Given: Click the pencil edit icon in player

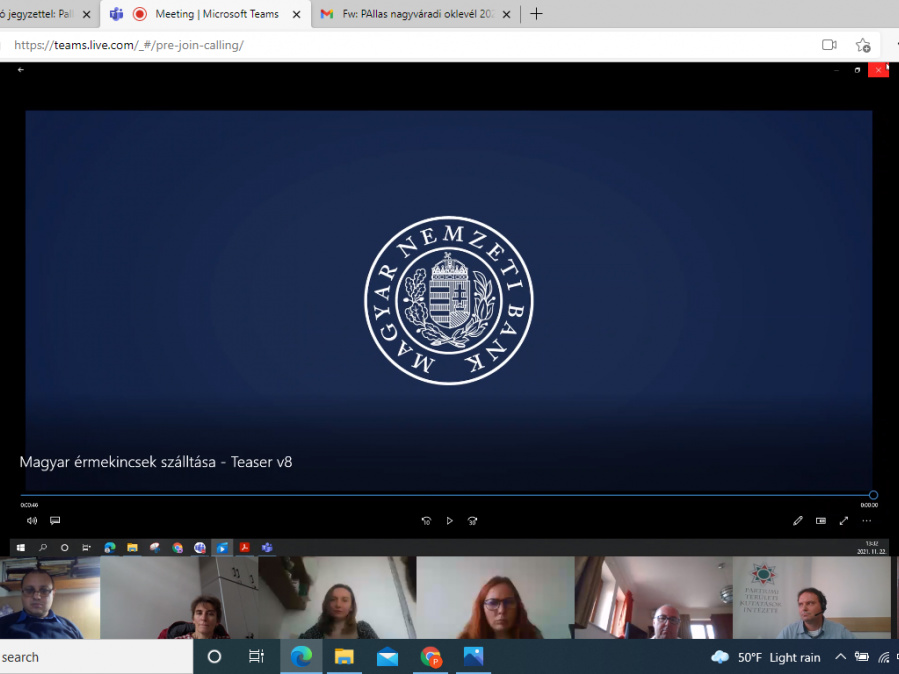Looking at the screenshot, I should [x=798, y=520].
